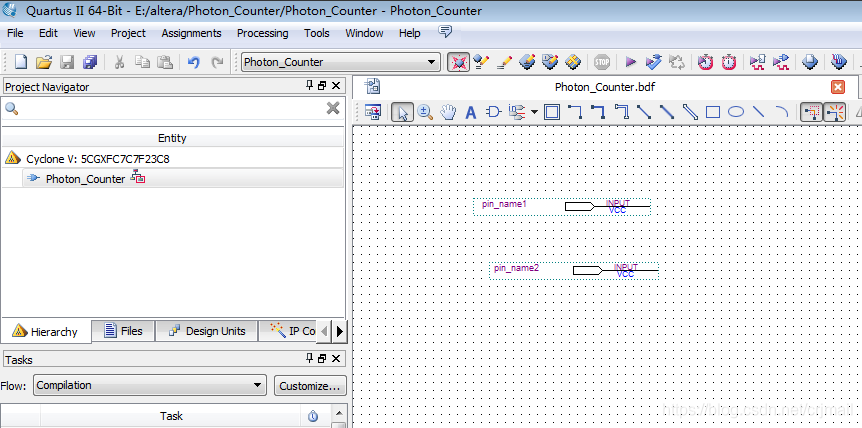Screen dimensions: 862x428
Task: Select the Orthogonal Conduit tool
Action: [621, 112]
